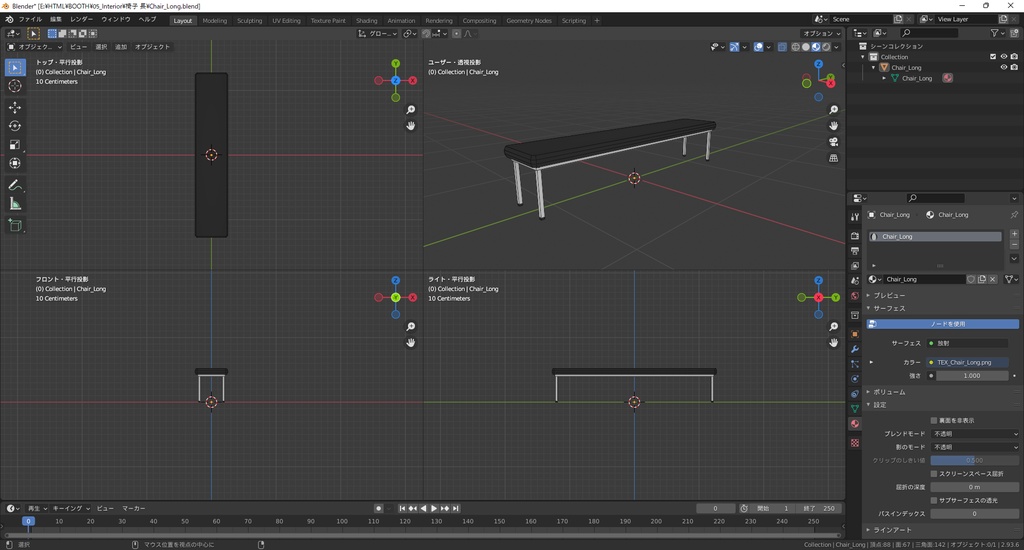Choose the Annotate pencil tool
Image resolution: width=1024 pixels, height=550 pixels.
tap(15, 186)
